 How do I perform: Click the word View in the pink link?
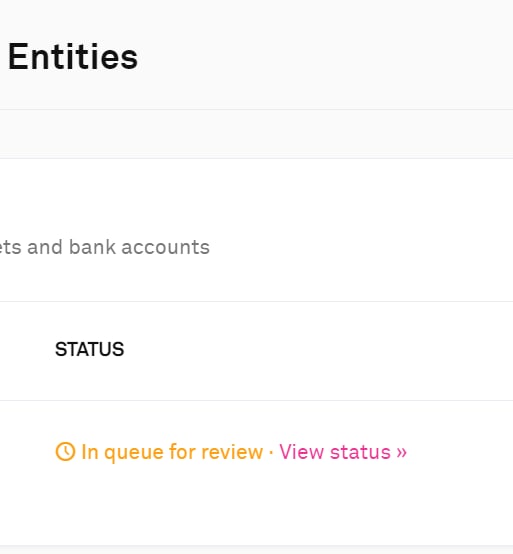tap(301, 452)
